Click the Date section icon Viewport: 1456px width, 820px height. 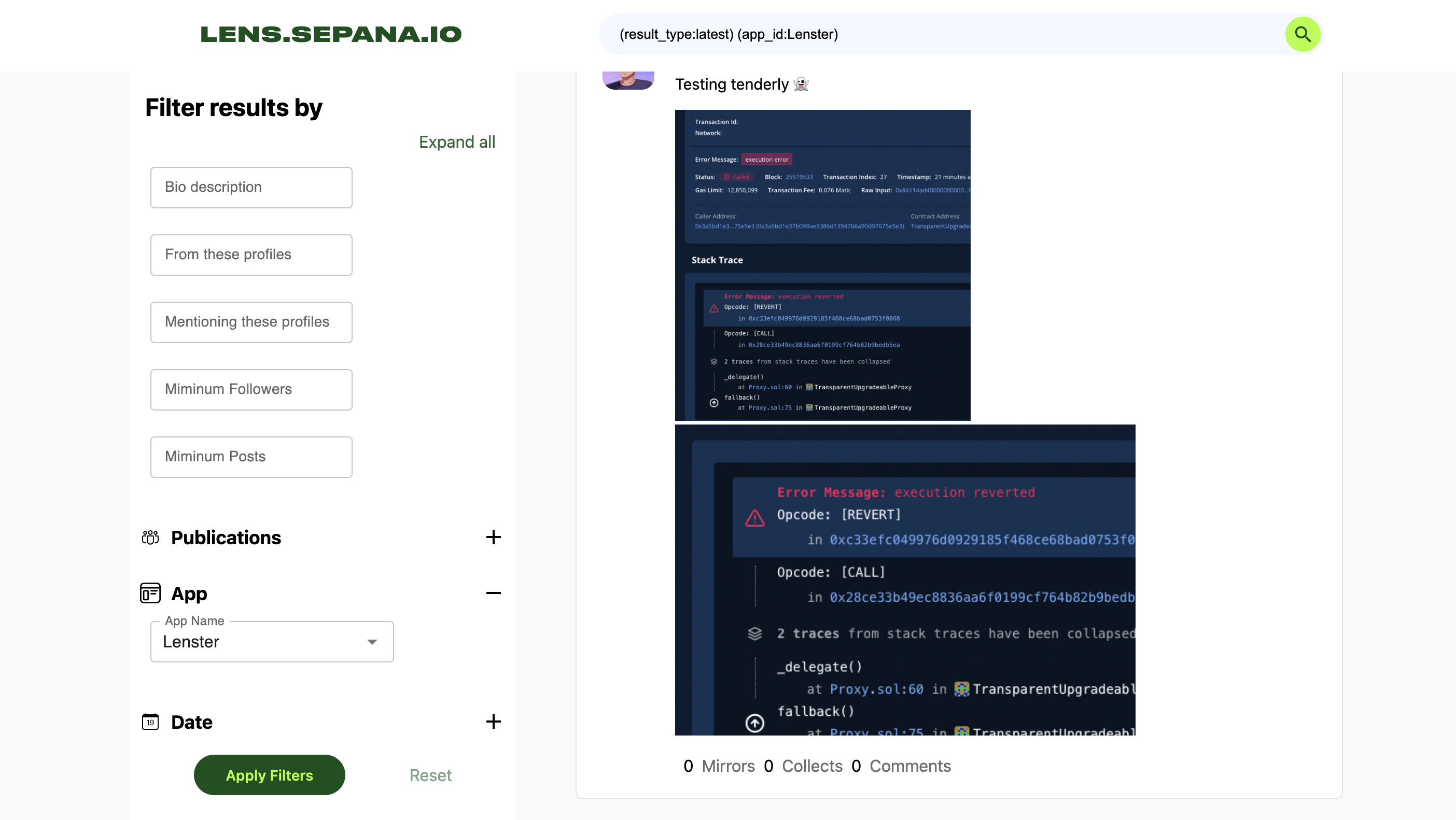coord(149,722)
